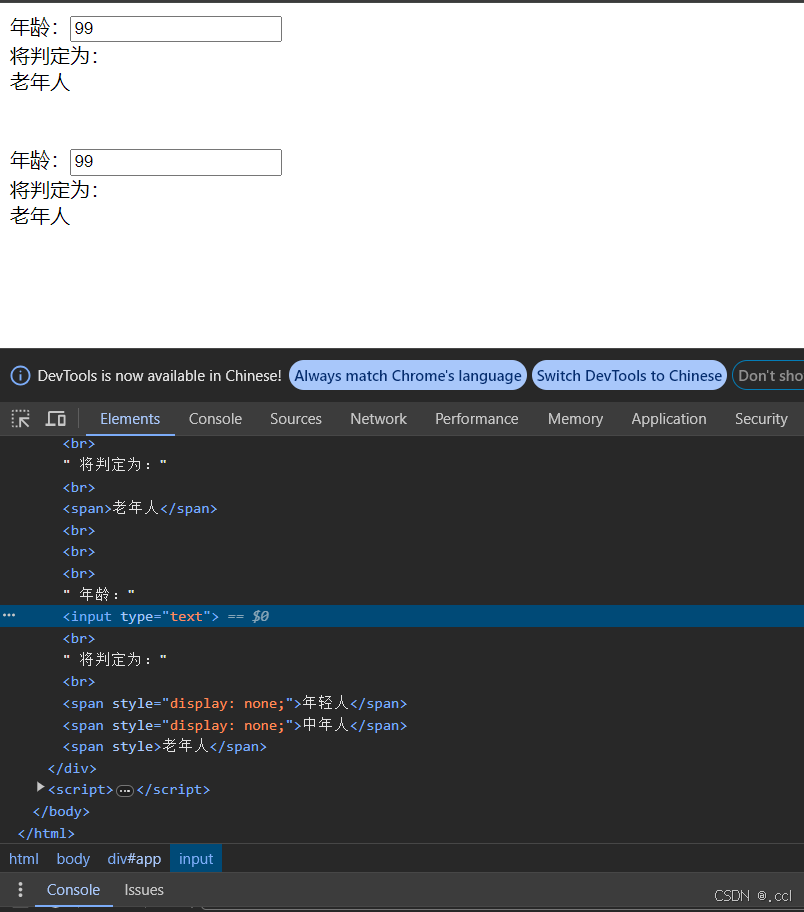Screen dimensions: 804x912
Task: Select body in the breadcrumb bar
Action: (73, 858)
